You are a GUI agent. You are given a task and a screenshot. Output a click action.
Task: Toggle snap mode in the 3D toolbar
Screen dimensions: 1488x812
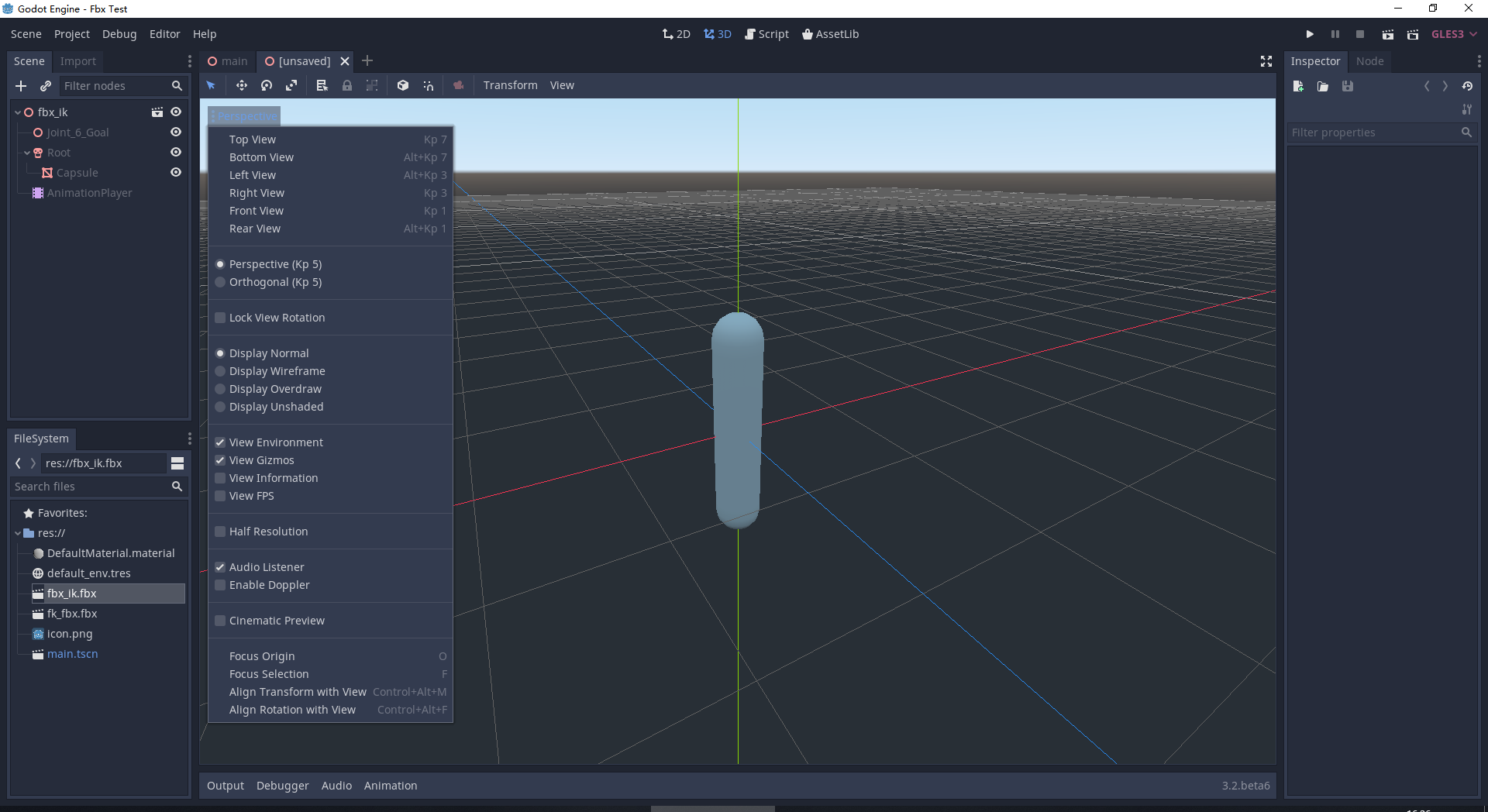coord(429,85)
